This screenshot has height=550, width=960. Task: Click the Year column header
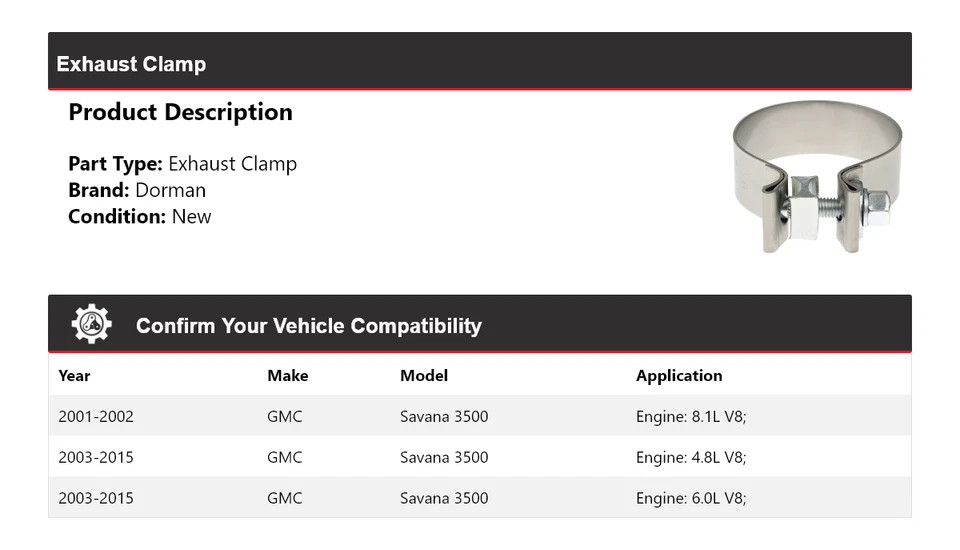(74, 376)
